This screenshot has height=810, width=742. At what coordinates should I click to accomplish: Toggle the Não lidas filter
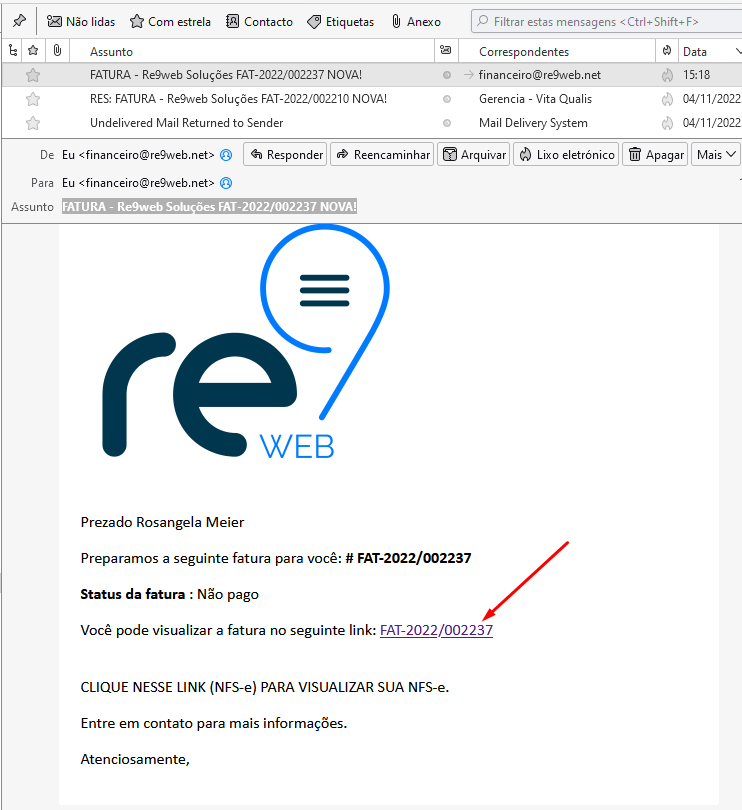81,22
